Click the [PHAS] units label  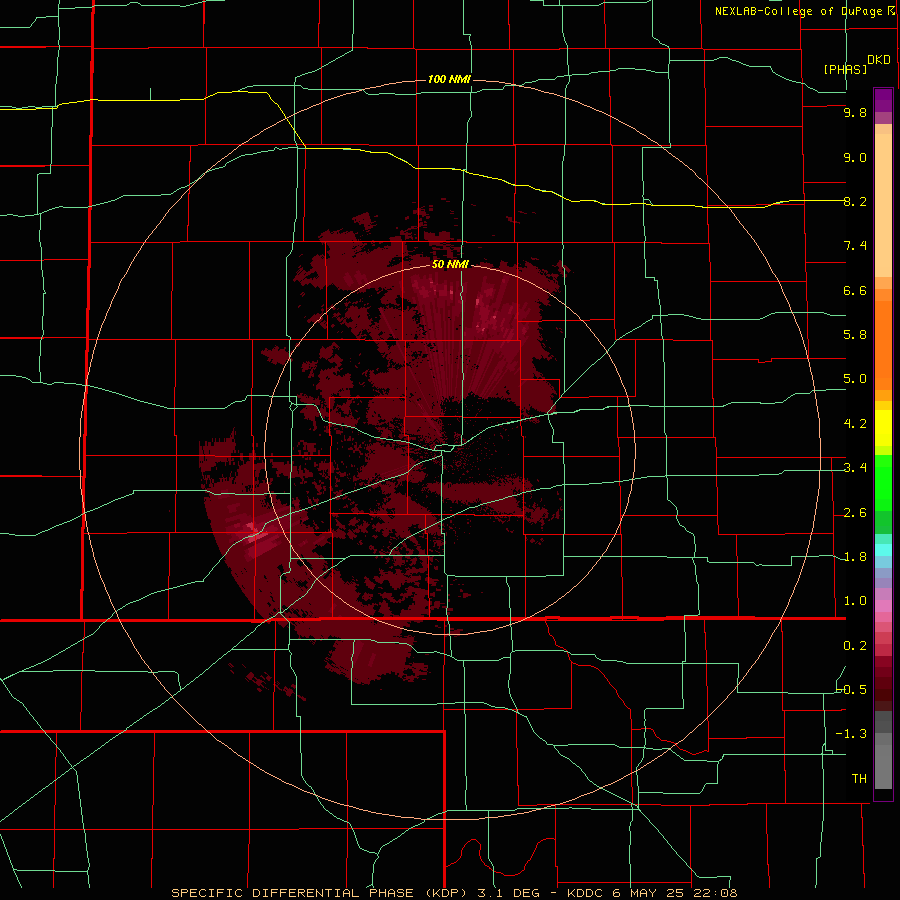(x=845, y=70)
